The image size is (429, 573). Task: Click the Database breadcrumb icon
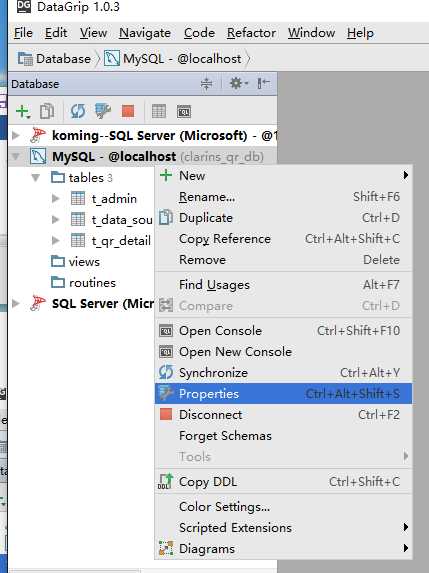(25, 58)
